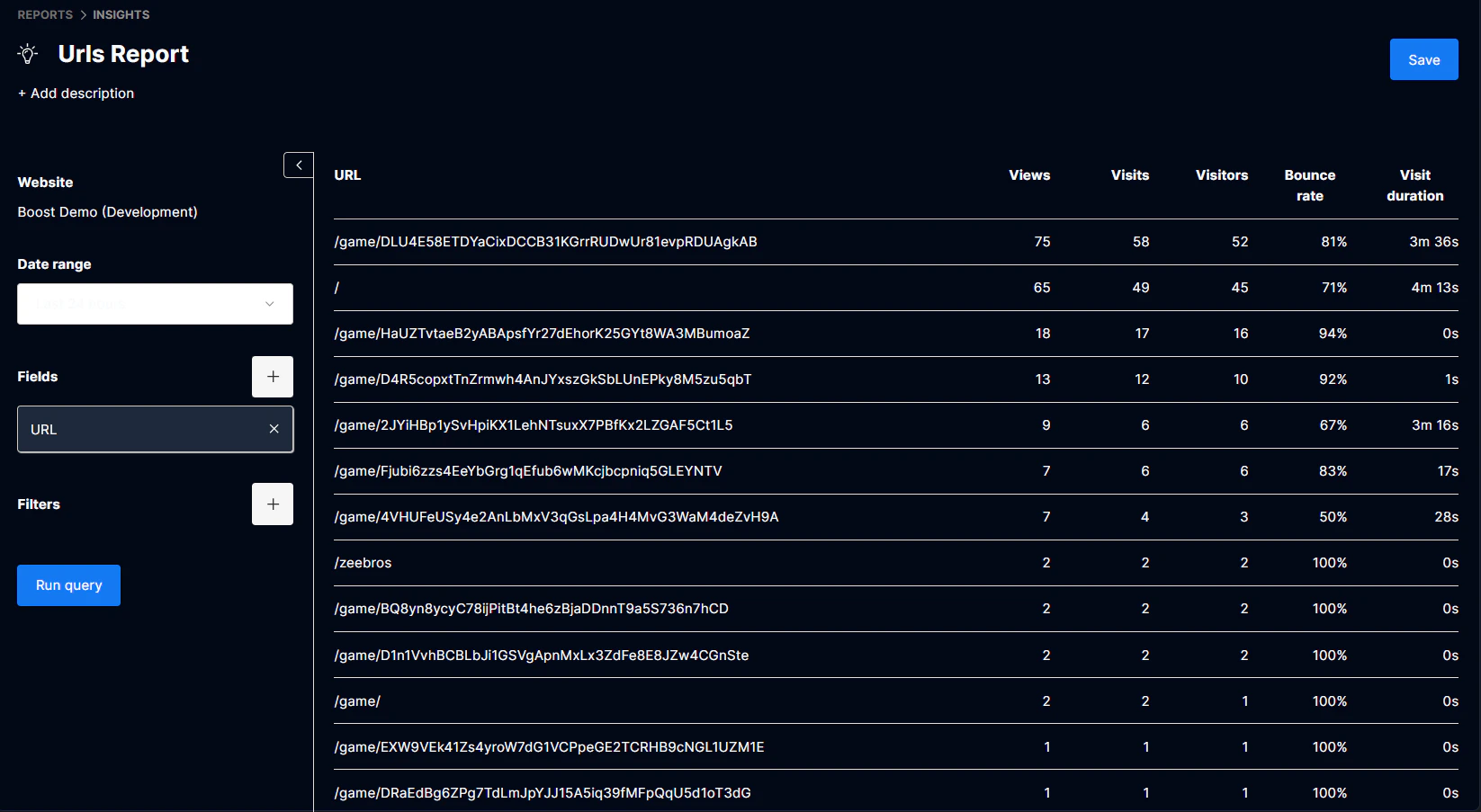
Task: Add a filter using the plus icon
Action: coord(272,504)
